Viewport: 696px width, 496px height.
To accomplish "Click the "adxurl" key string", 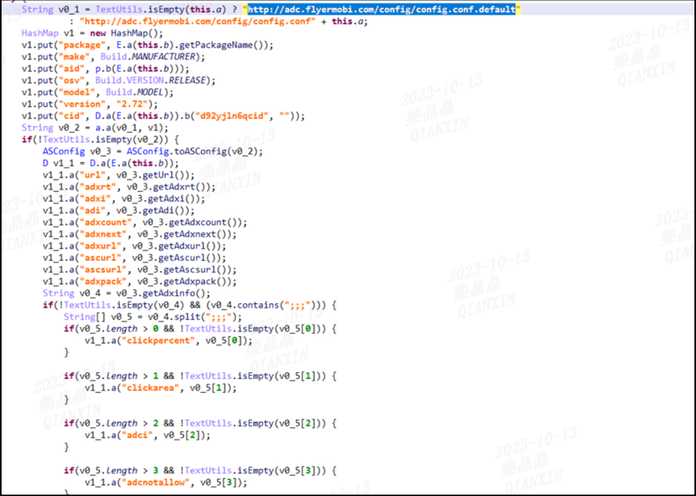I will 100,246.
